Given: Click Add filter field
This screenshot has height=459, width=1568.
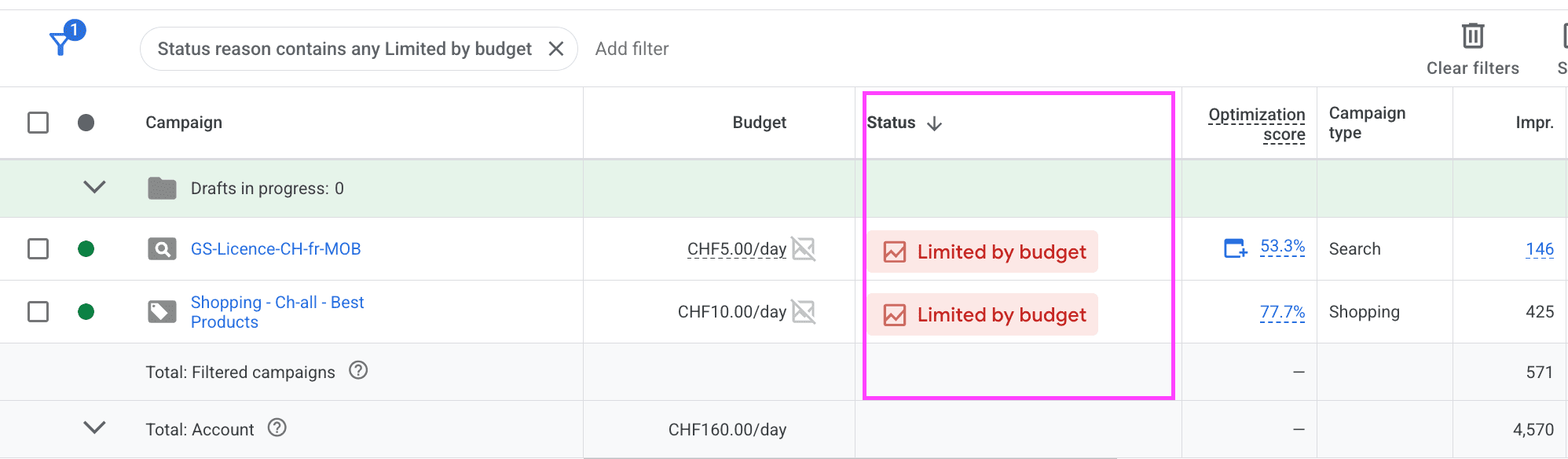Looking at the screenshot, I should [632, 49].
